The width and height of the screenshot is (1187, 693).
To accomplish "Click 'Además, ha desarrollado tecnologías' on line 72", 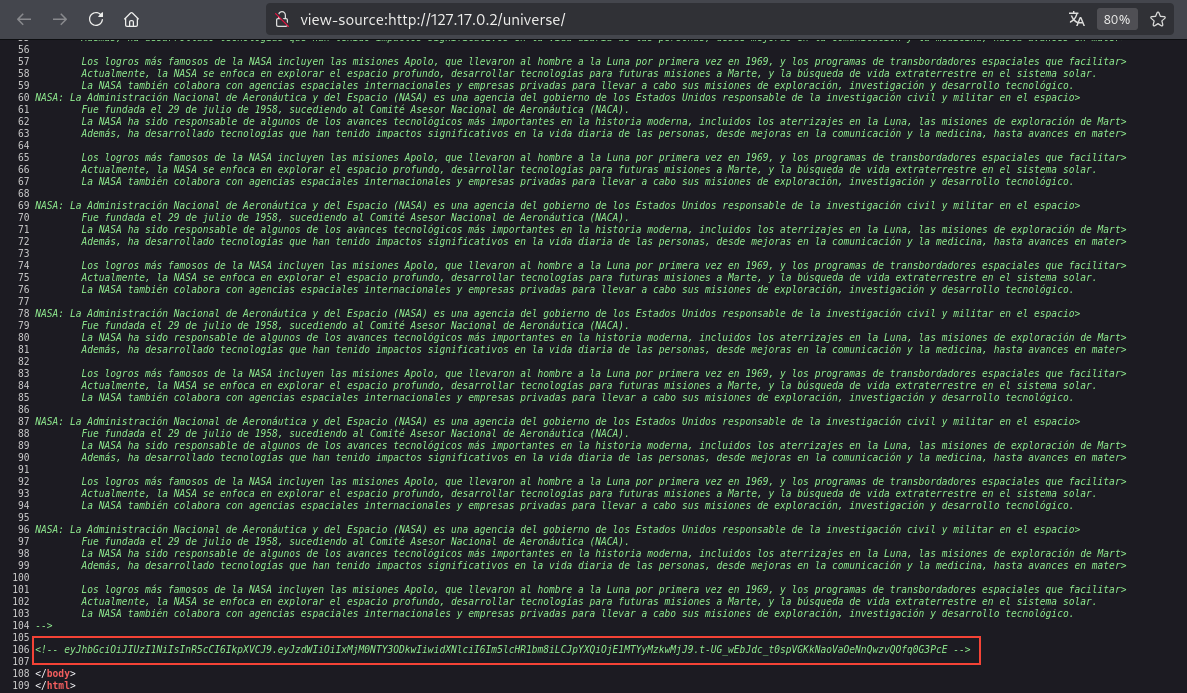I will pyautogui.click(x=182, y=242).
